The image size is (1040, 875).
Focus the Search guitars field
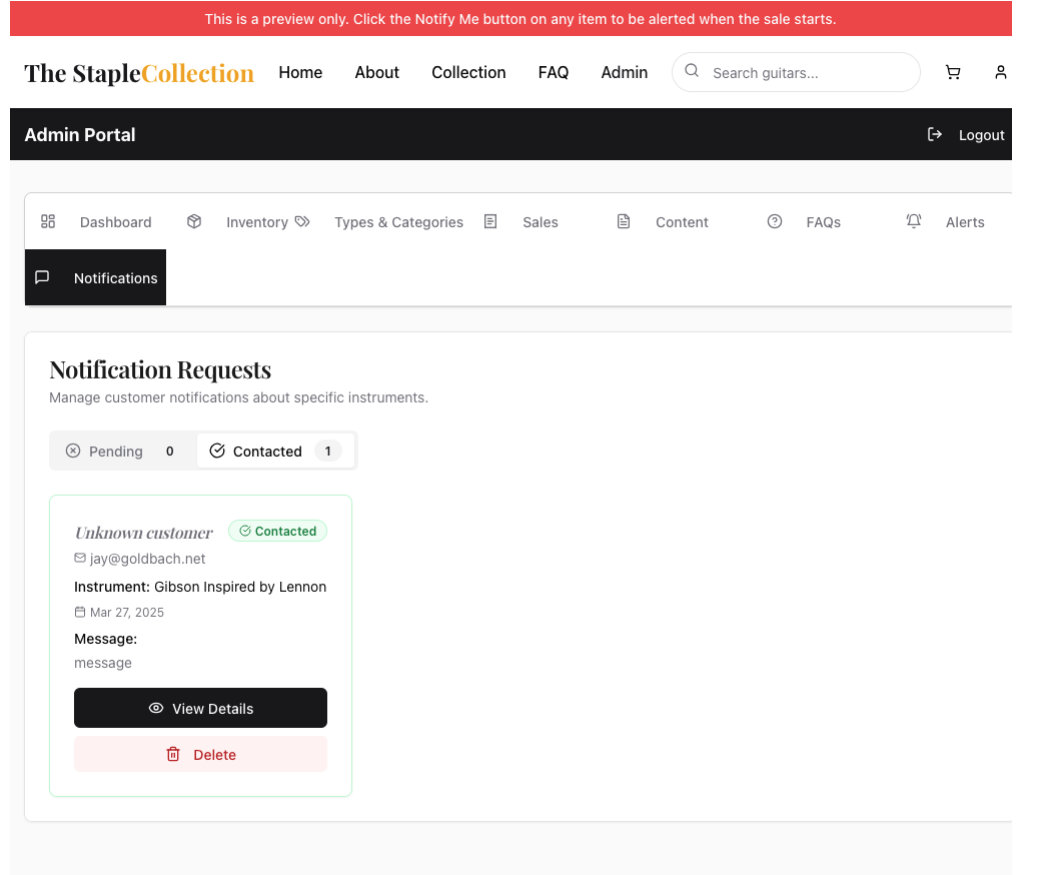click(x=796, y=72)
